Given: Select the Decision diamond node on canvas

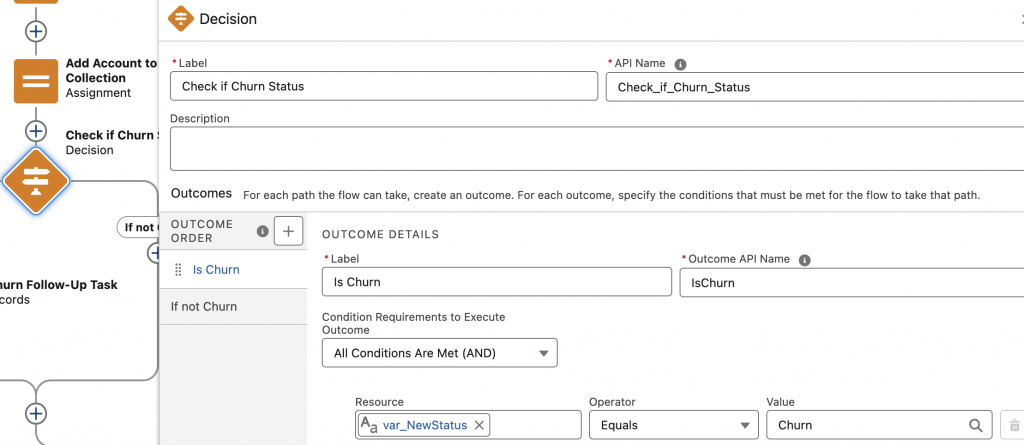Looking at the screenshot, I should coord(36,181).
